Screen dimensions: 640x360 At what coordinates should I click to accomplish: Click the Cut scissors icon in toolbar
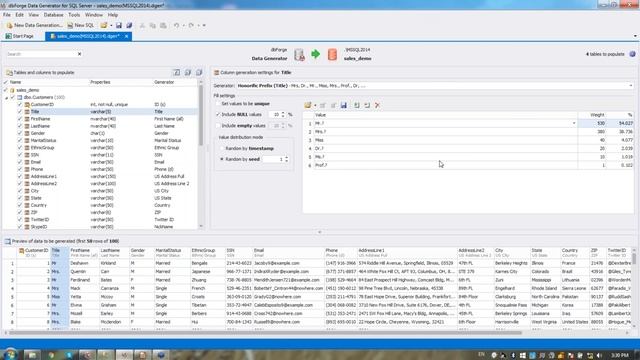tap(142, 25)
